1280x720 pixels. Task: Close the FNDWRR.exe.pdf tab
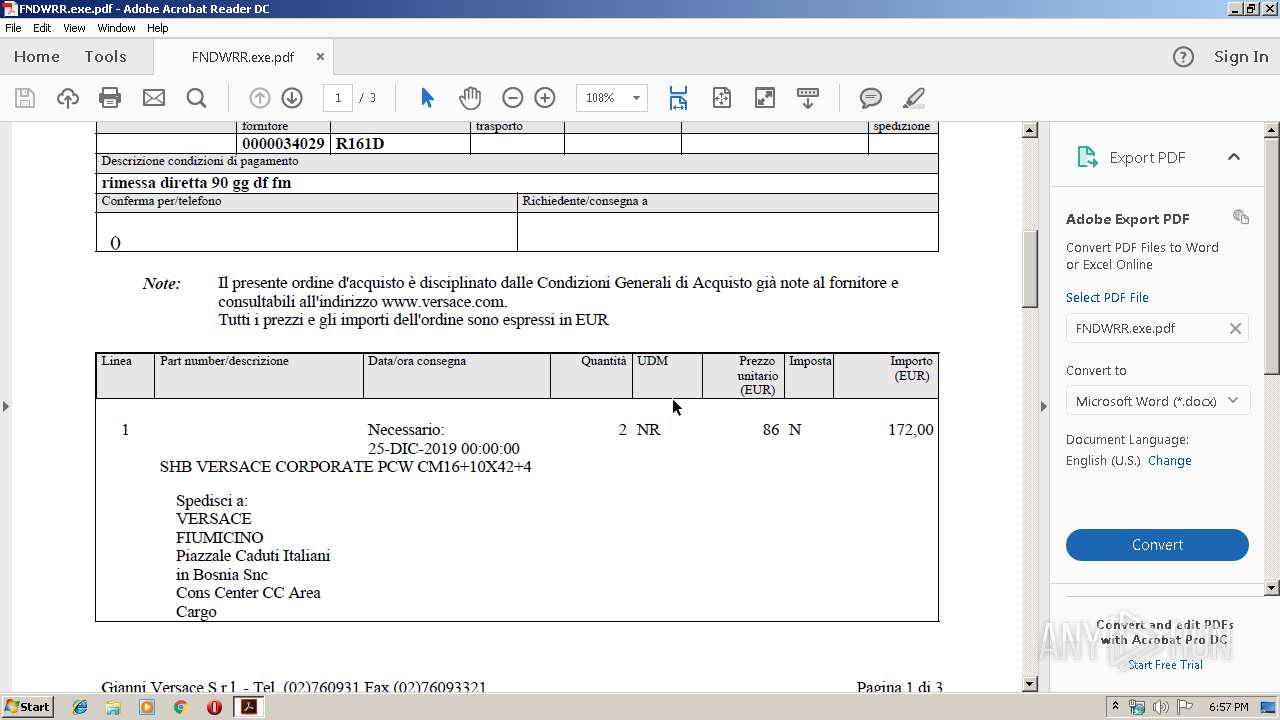320,57
